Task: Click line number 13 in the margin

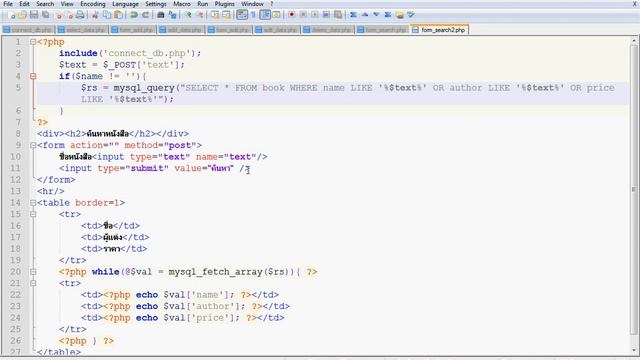Action: (16, 191)
